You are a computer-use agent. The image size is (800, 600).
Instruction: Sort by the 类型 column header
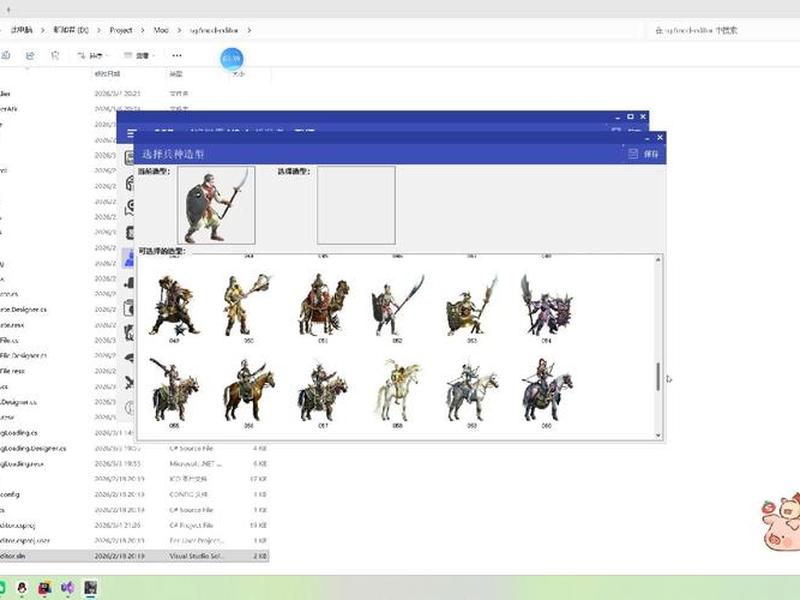[x=176, y=74]
